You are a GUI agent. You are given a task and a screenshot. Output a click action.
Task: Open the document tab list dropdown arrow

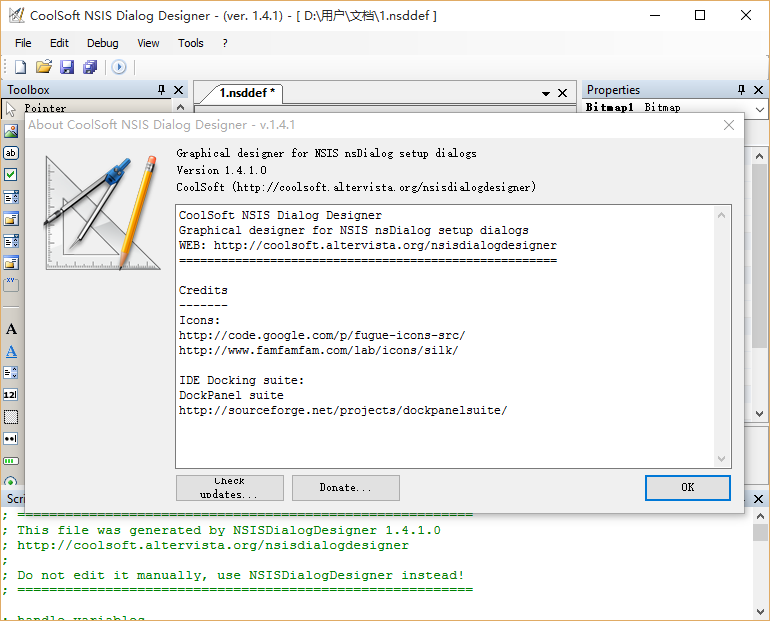pyautogui.click(x=546, y=93)
